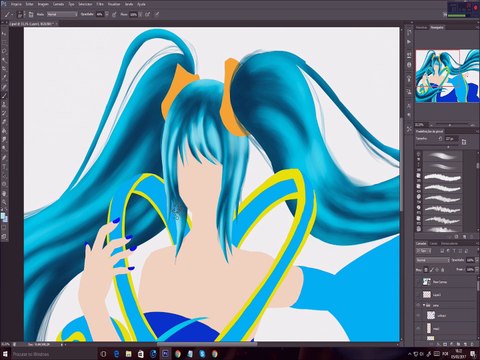480x360 pixels.
Task: Select the Pen tool
Action: coord(4,157)
